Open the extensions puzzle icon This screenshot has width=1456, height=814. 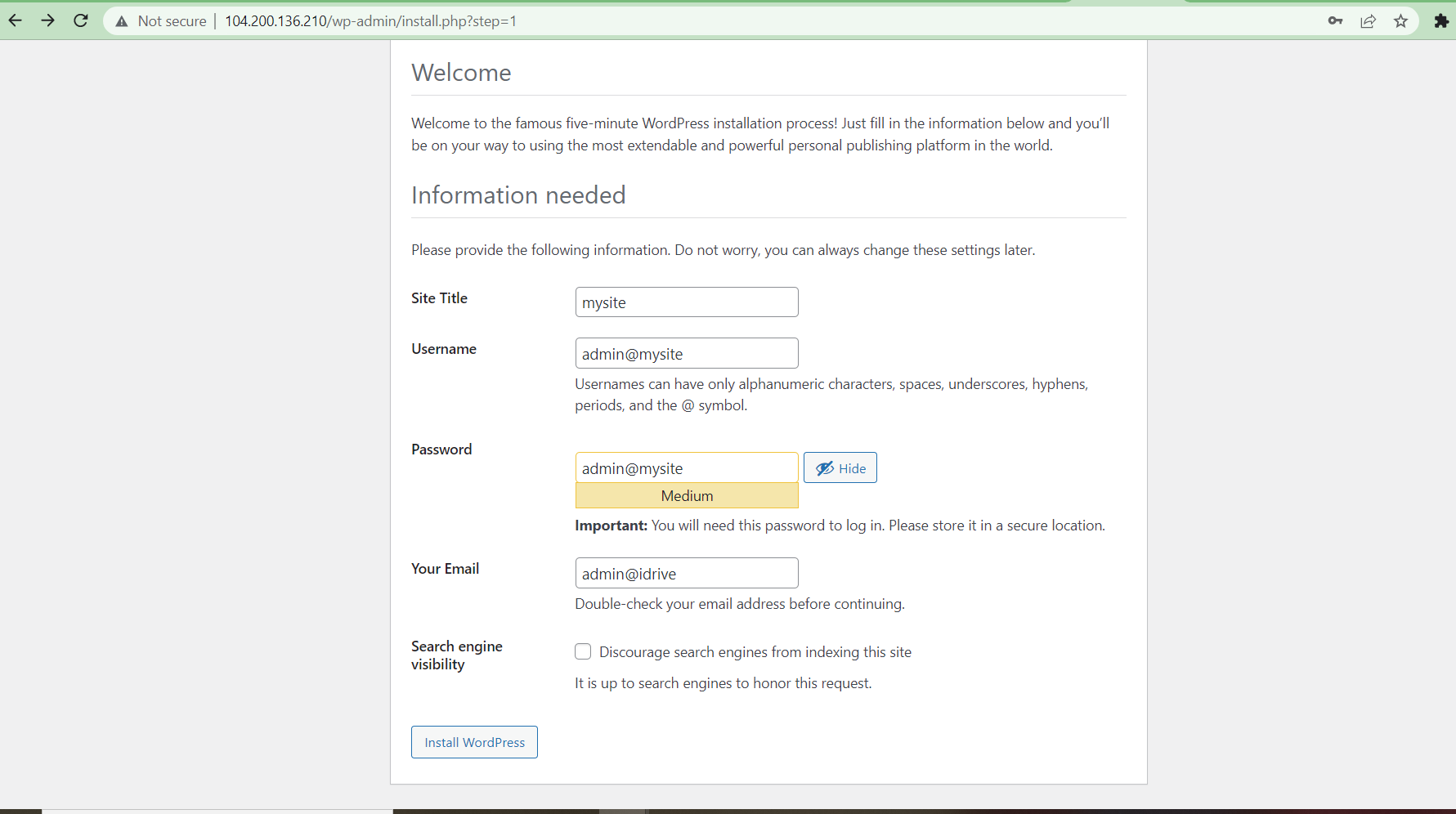click(1441, 21)
